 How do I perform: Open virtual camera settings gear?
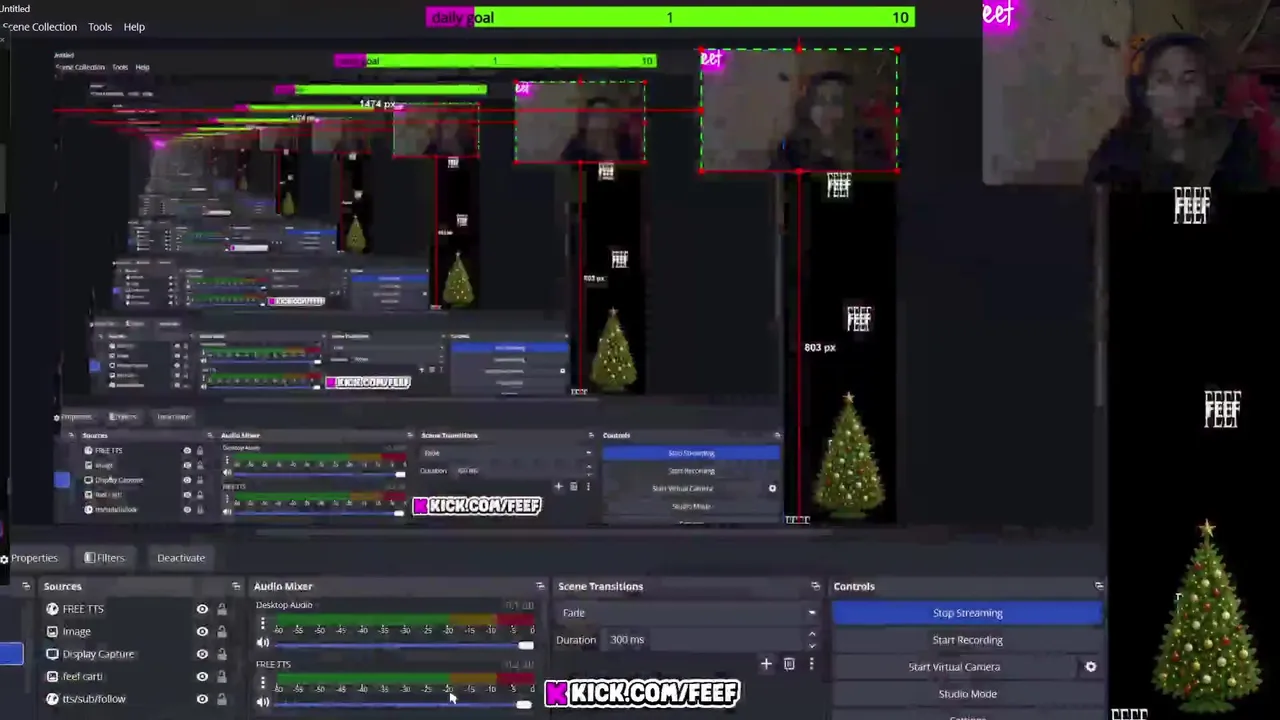[1091, 667]
